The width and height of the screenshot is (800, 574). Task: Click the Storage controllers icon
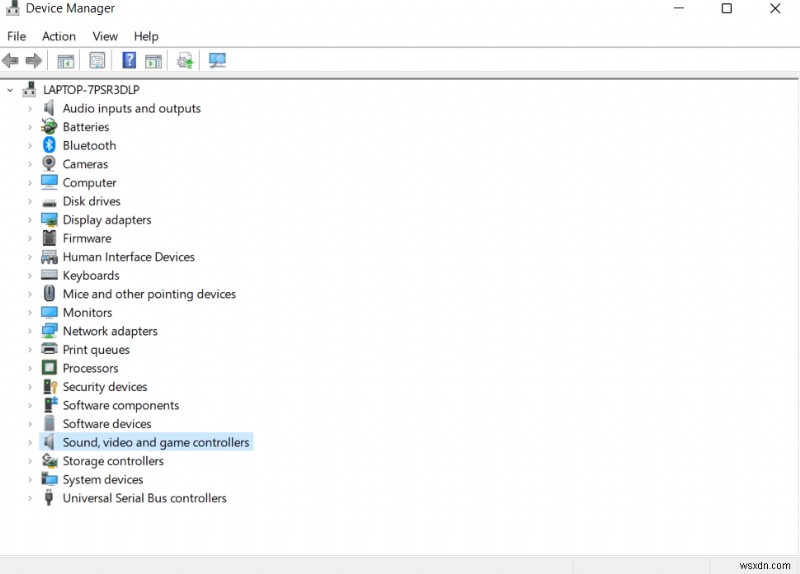coord(49,460)
